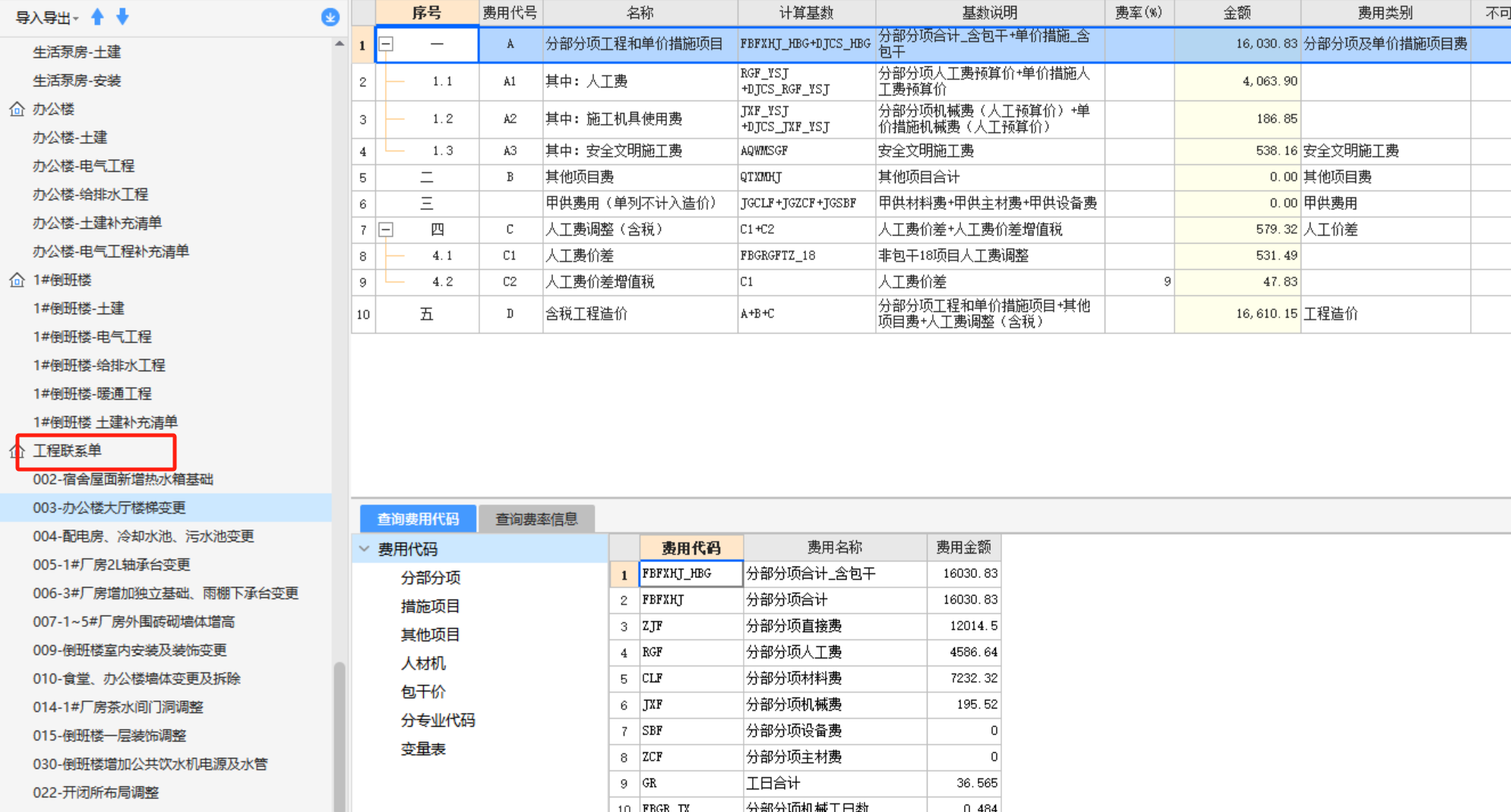Open 办公楼-土建 in project tree
Screen dimensions: 1511x812
tap(70, 137)
